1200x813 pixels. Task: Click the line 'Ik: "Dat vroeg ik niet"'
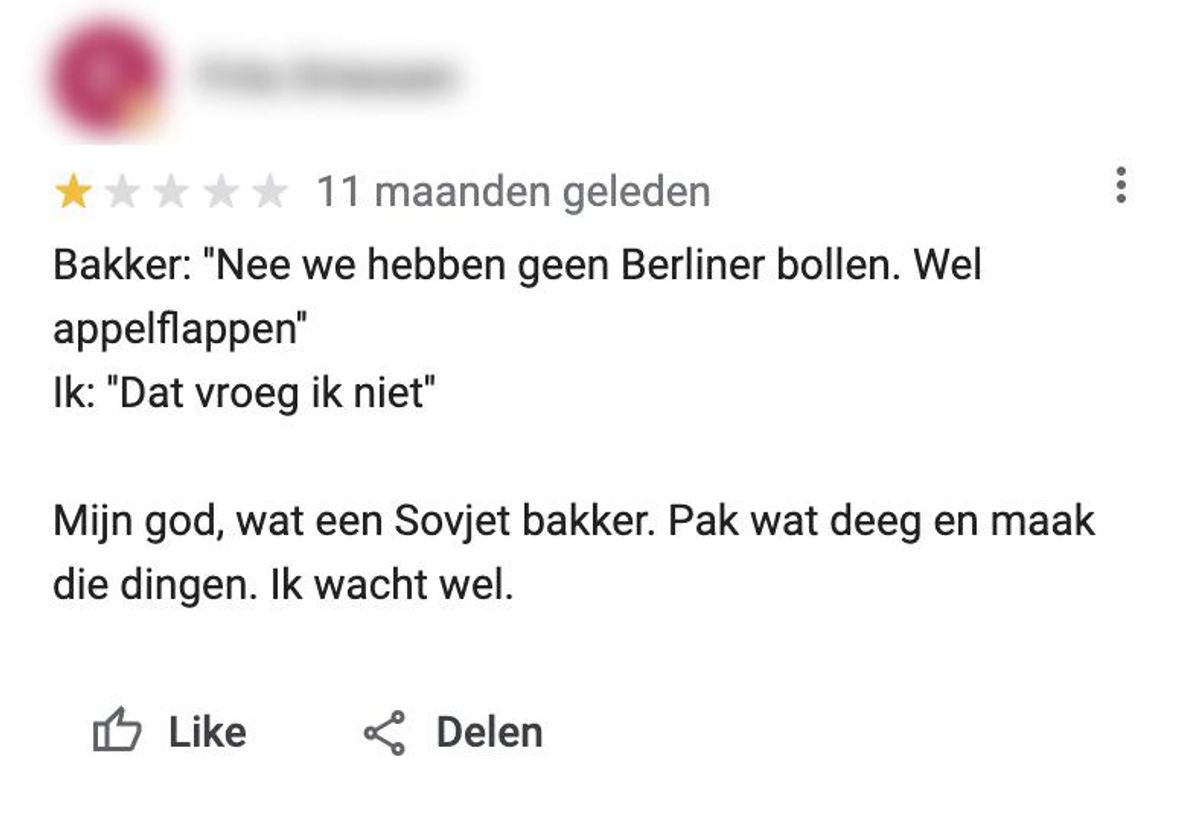246,394
